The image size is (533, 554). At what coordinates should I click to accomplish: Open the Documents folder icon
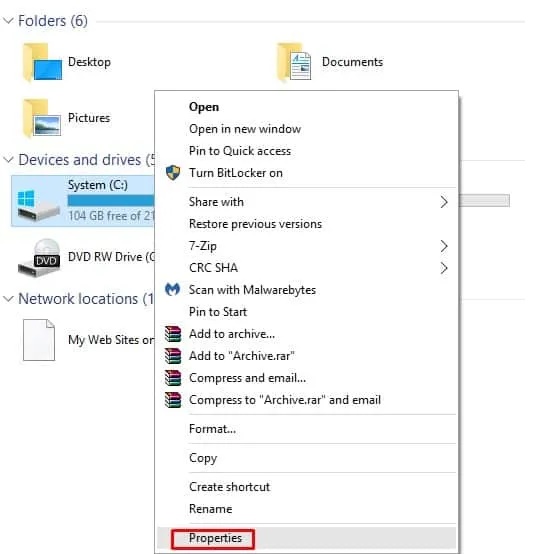tap(294, 62)
